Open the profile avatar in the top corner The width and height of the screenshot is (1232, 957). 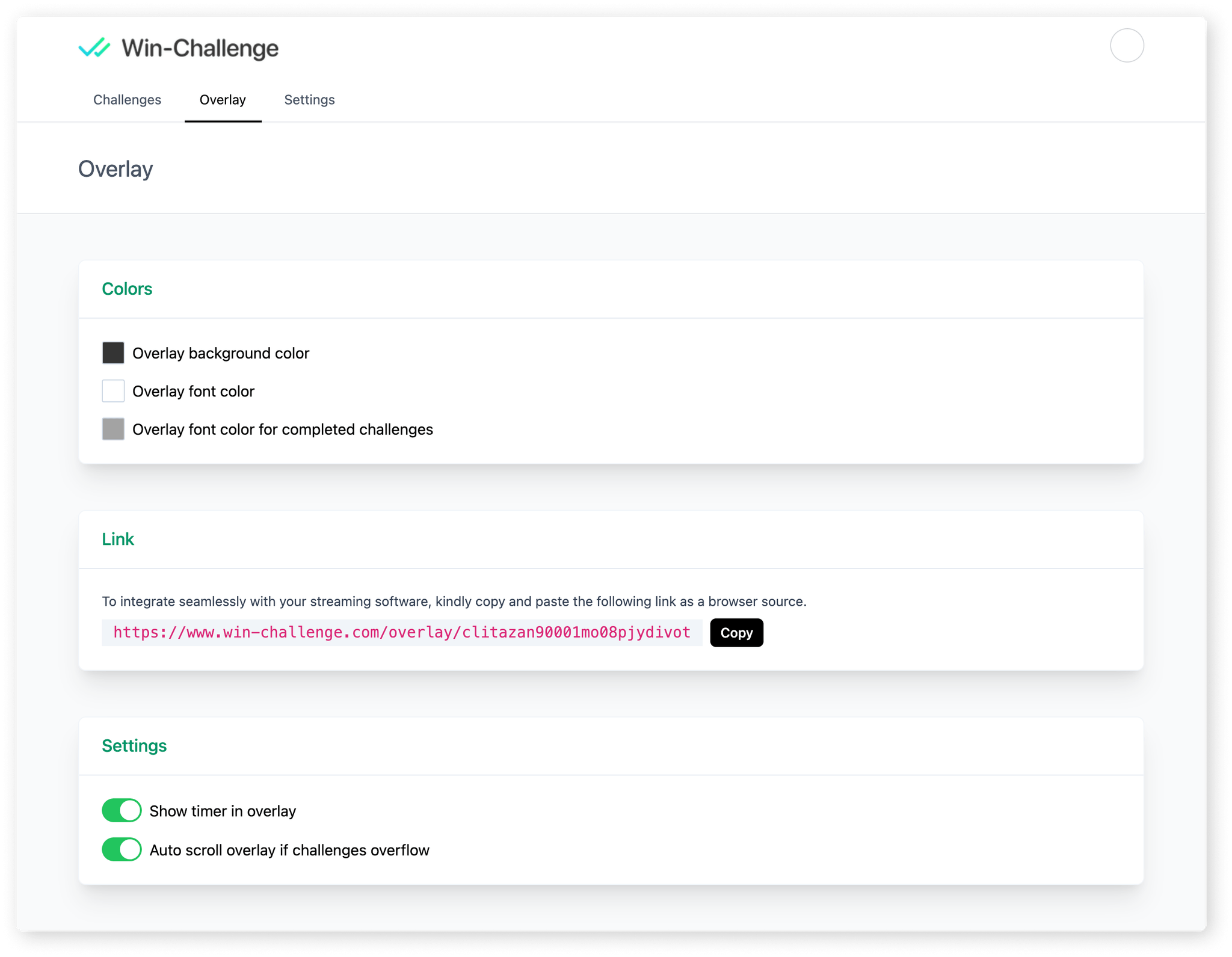pos(1128,45)
